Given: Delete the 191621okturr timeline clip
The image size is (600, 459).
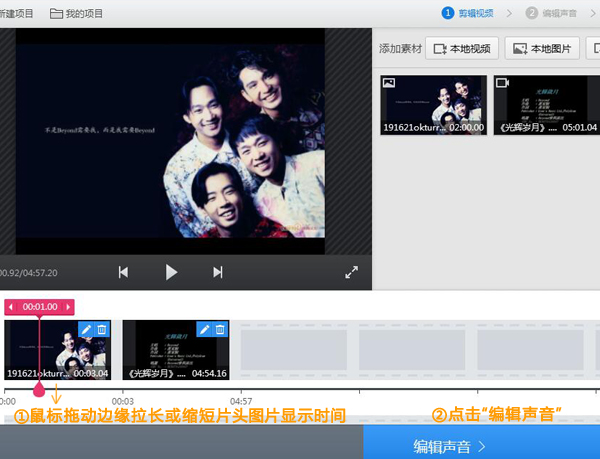Looking at the screenshot, I should point(102,329).
